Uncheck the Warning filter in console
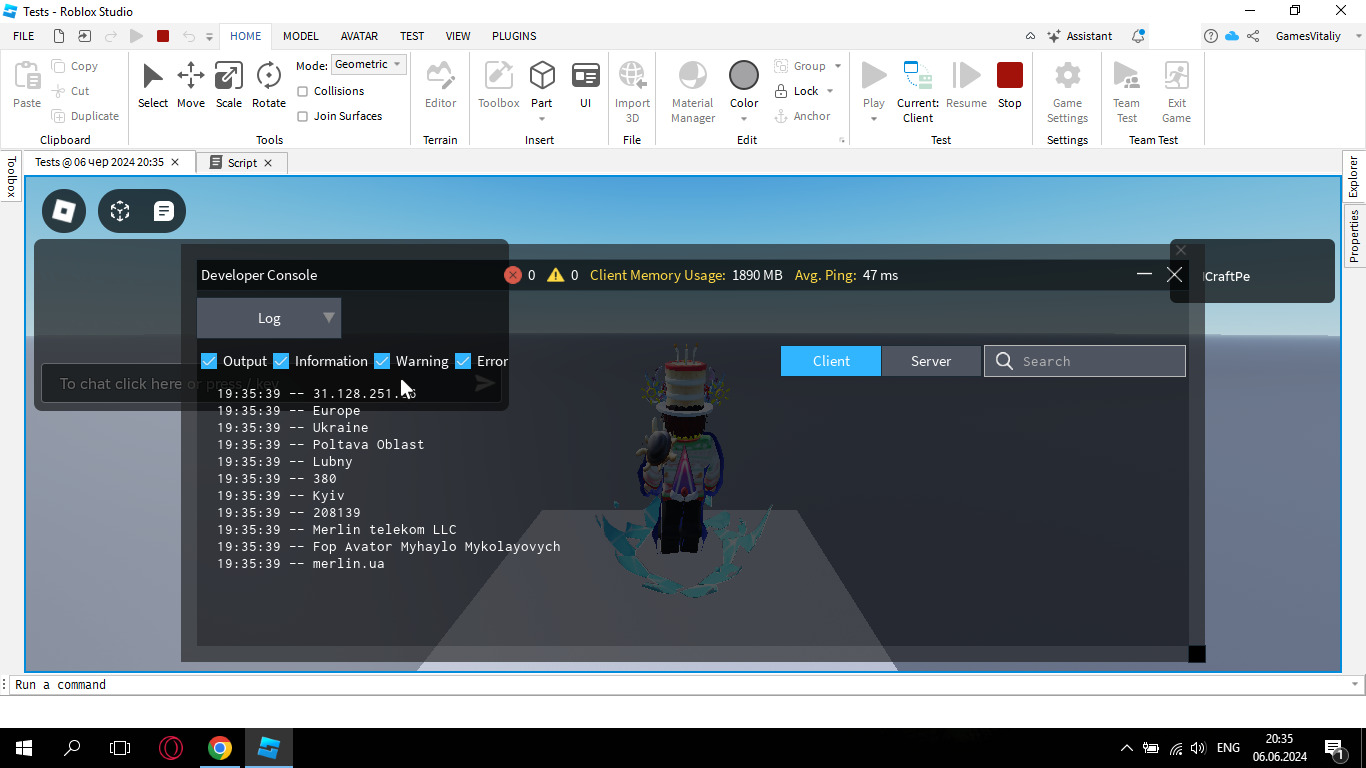Screen dimensions: 1366x768 click(382, 361)
